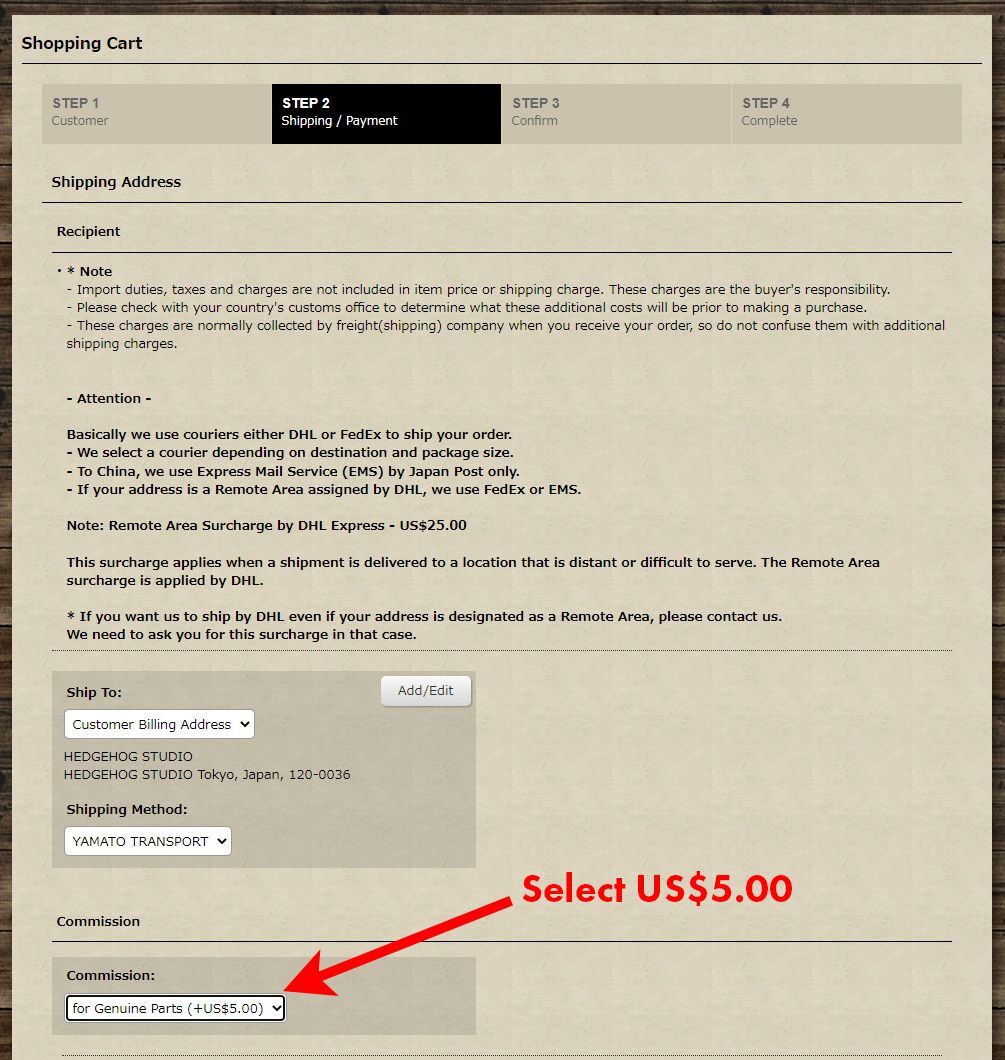This screenshot has height=1060, width=1005.
Task: Open the Commission for Genuine Parts dropdown
Action: pyautogui.click(x=175, y=1008)
